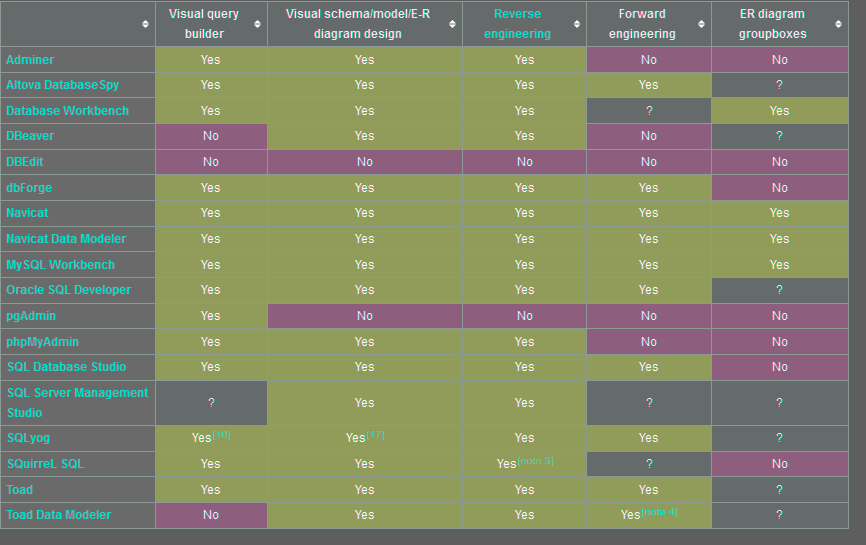Open the Toad Data Modeler link
The image size is (866, 545).
[x=59, y=515]
